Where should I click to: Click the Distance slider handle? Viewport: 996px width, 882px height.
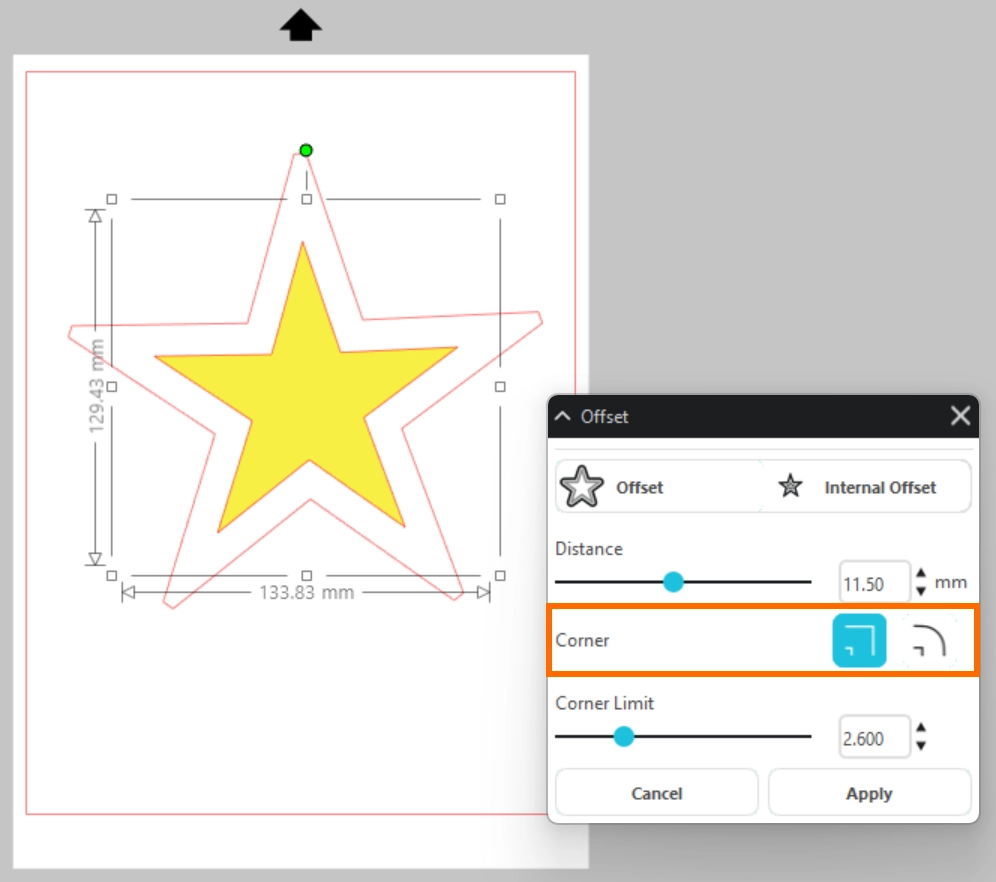tap(674, 581)
